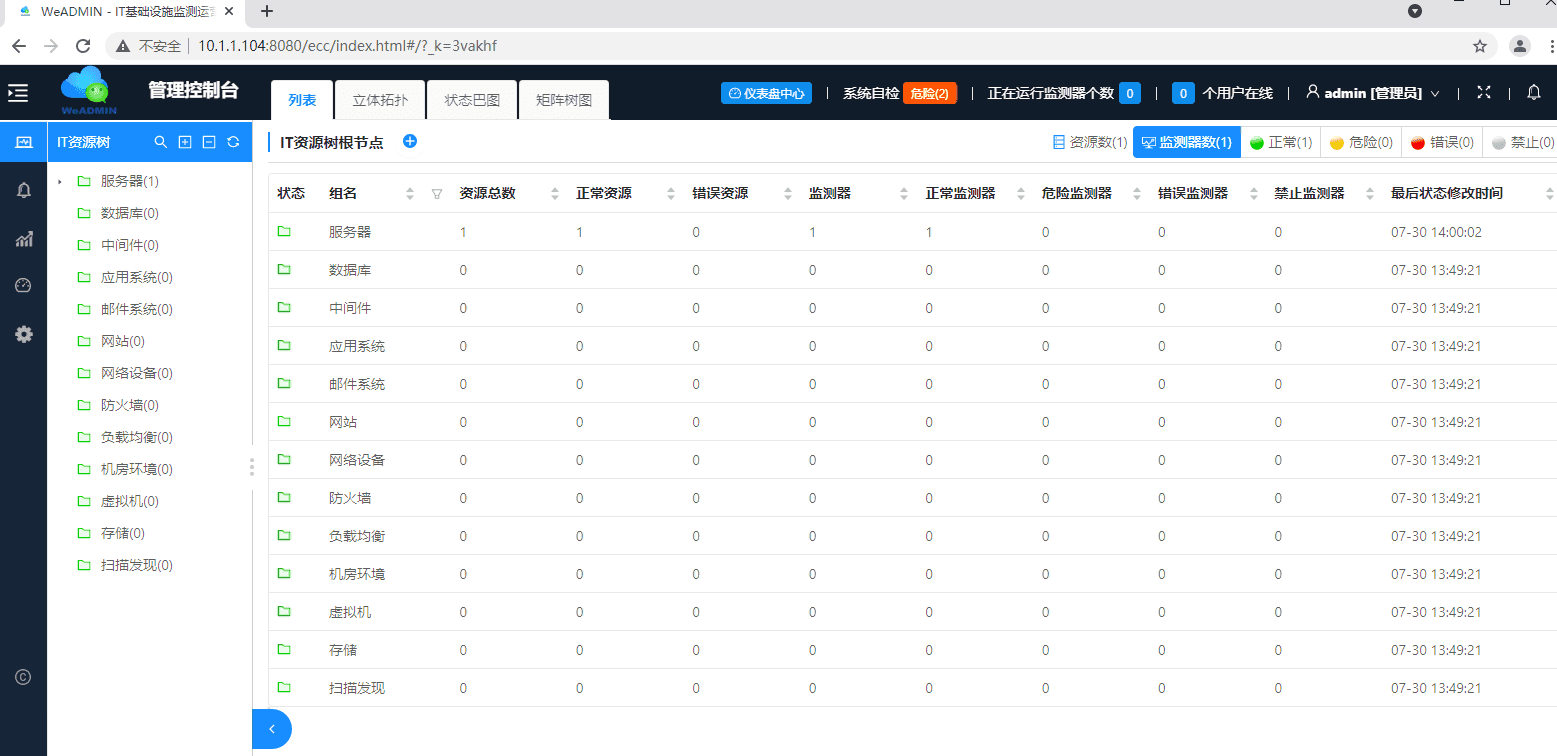Switch to the 立体拓扑 tab

[380, 100]
